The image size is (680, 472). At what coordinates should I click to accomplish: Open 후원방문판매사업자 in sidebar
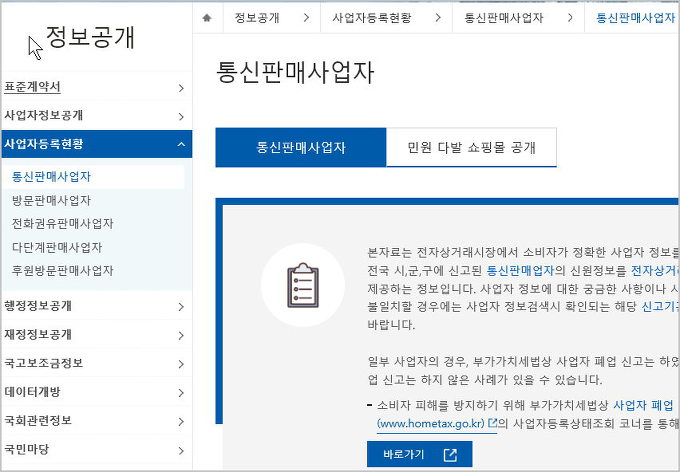[x=62, y=270]
